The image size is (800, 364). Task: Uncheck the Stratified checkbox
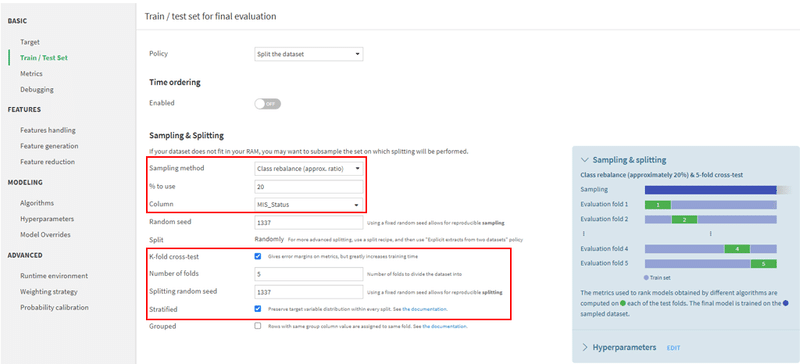pyautogui.click(x=258, y=309)
